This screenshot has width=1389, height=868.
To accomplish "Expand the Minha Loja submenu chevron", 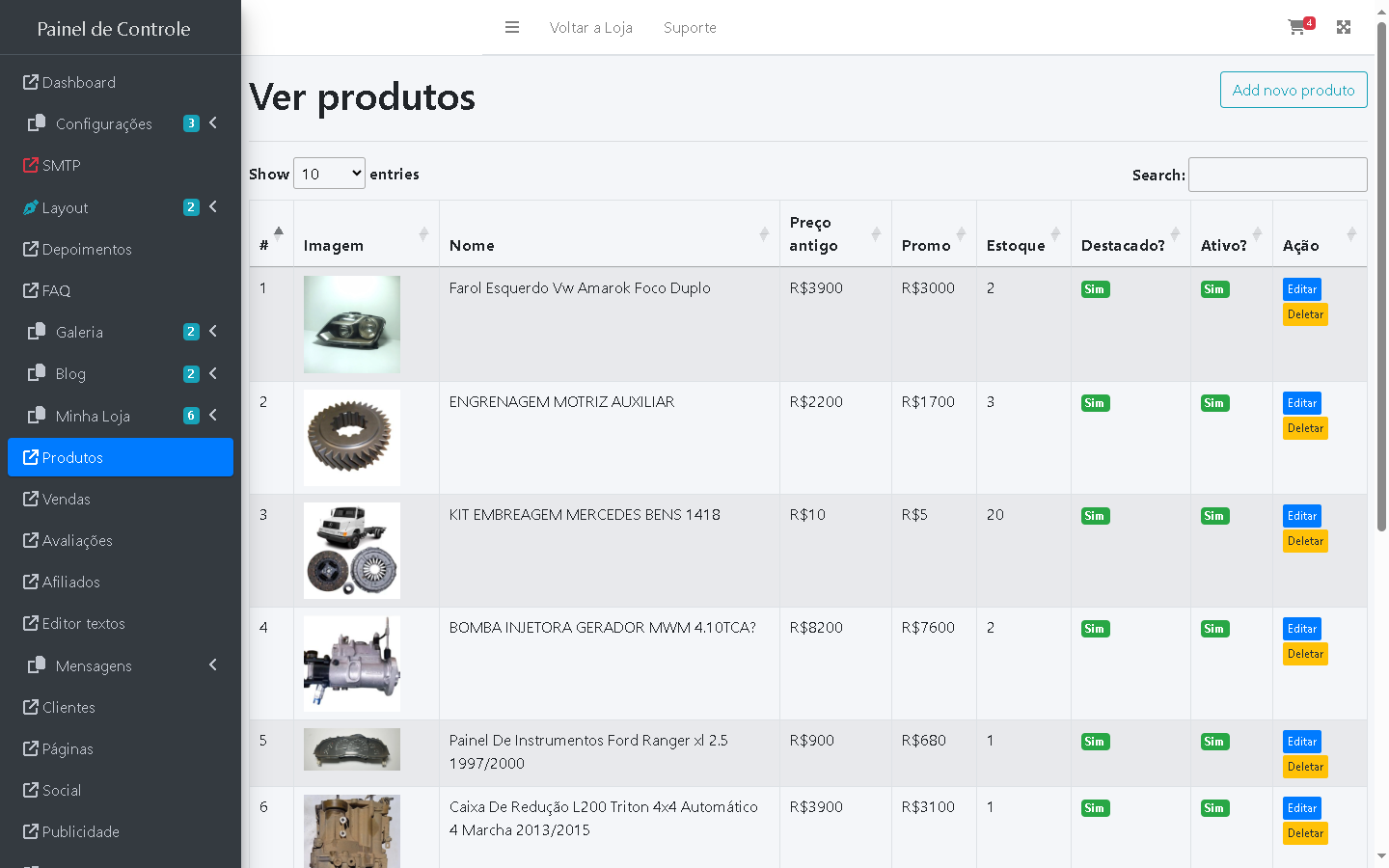I will [213, 416].
